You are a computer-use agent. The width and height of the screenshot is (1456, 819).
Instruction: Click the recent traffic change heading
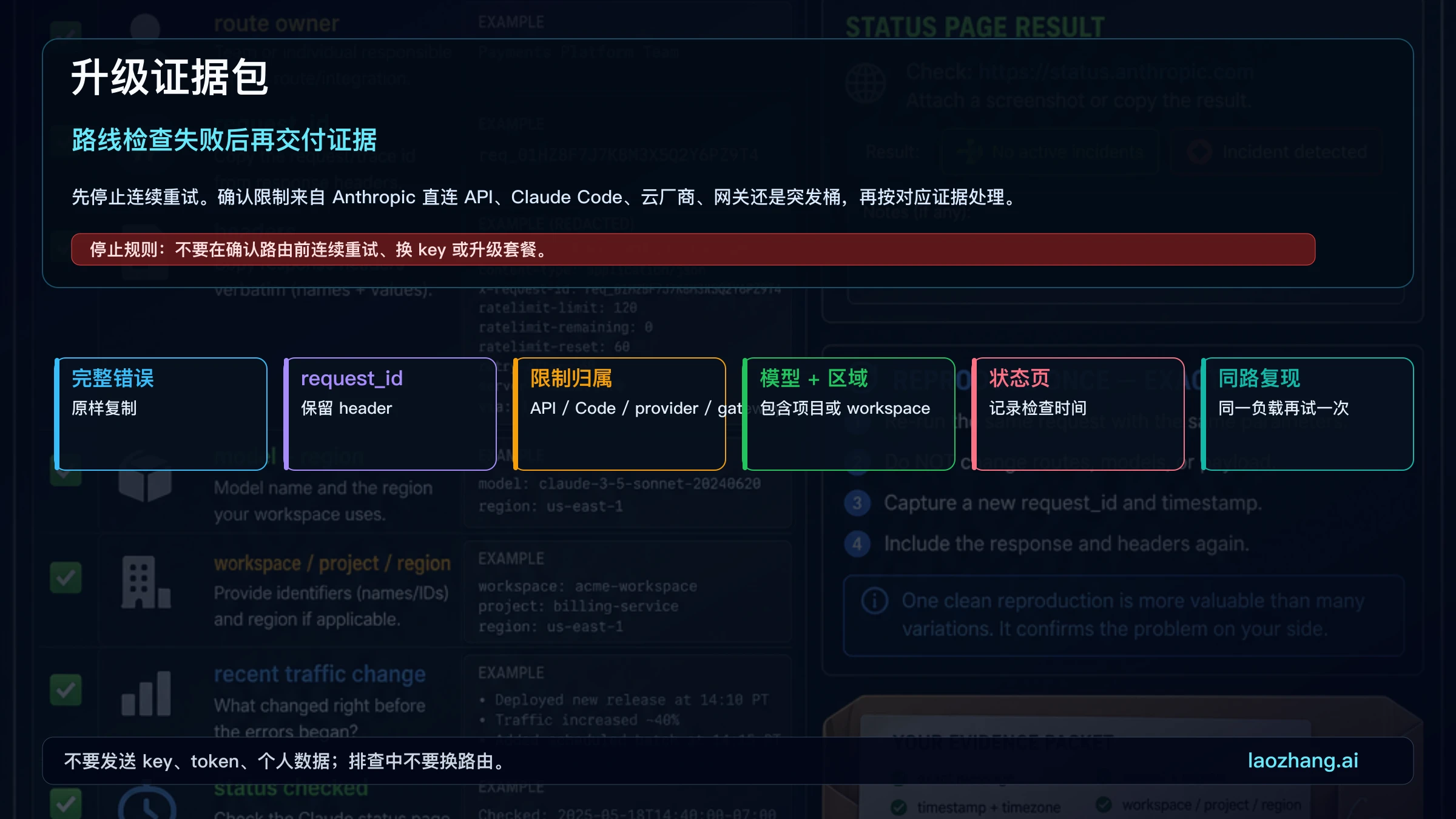coord(320,674)
